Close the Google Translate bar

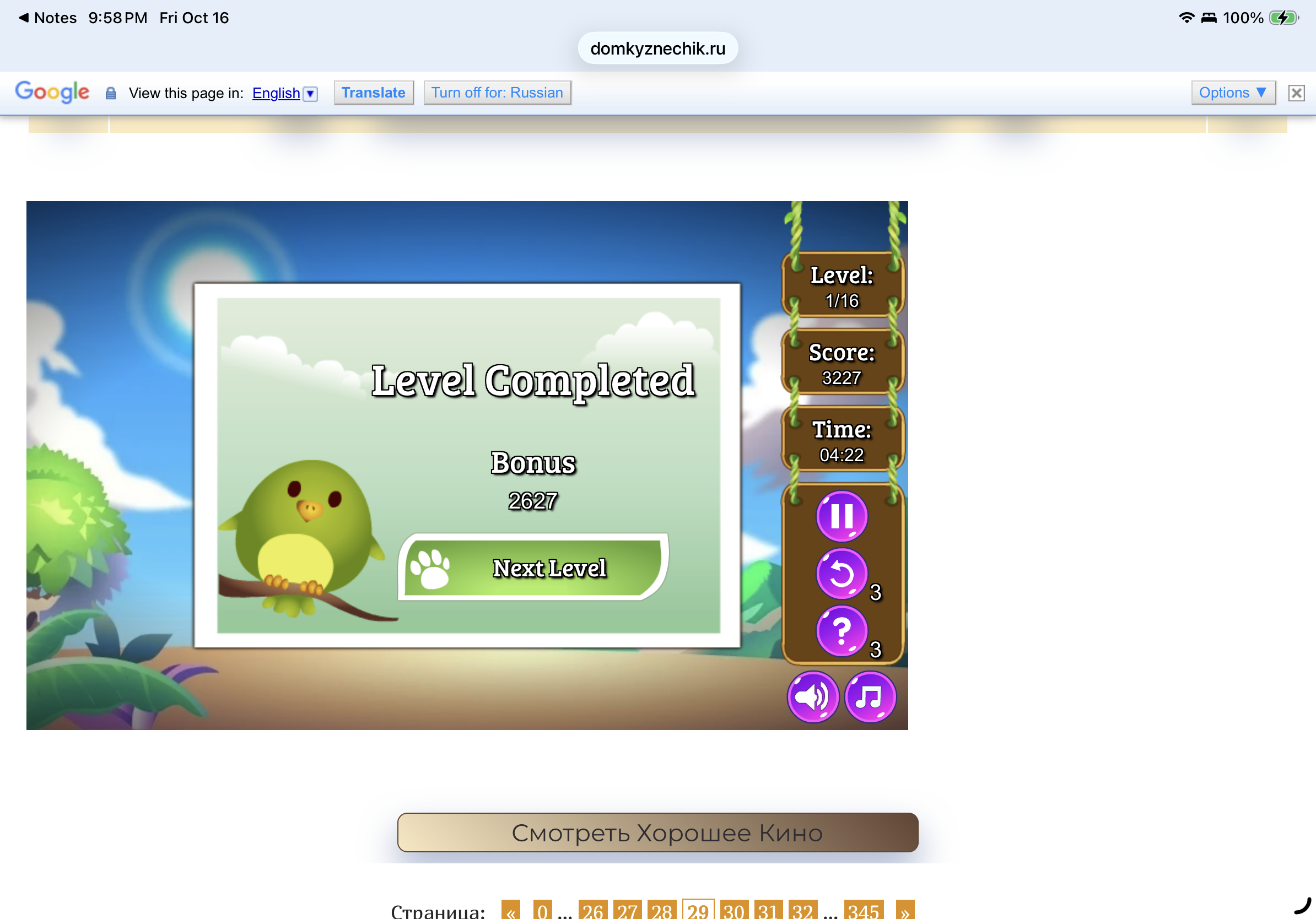pos(1296,93)
